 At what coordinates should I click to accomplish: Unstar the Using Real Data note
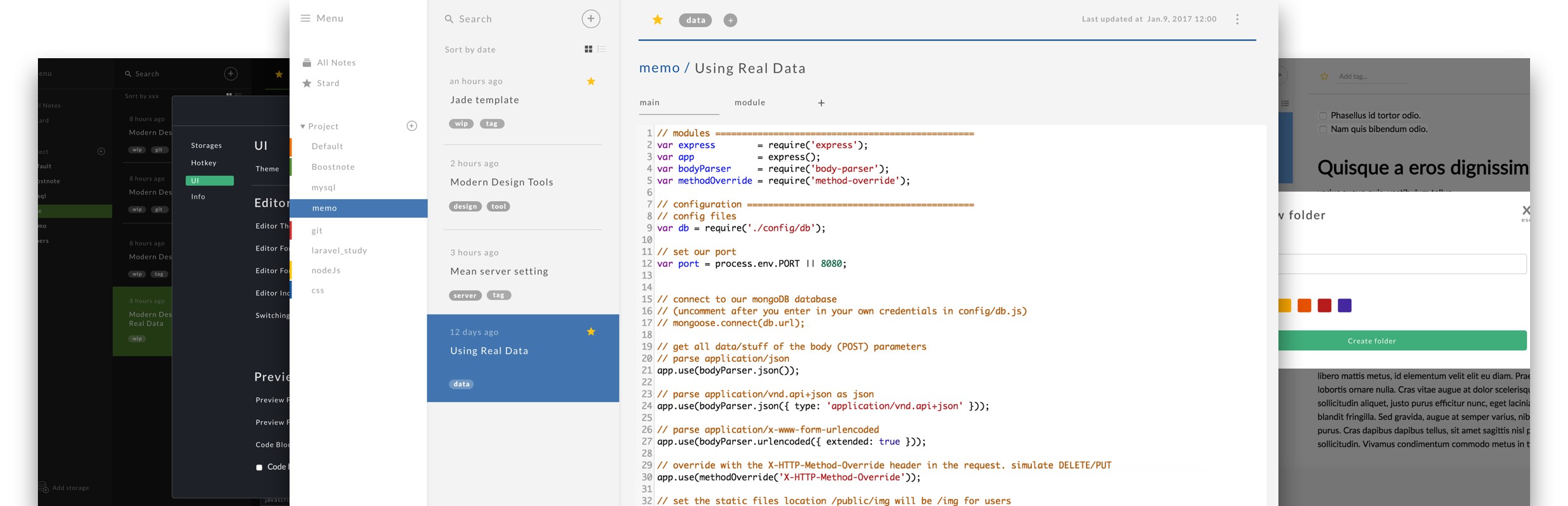pos(591,331)
